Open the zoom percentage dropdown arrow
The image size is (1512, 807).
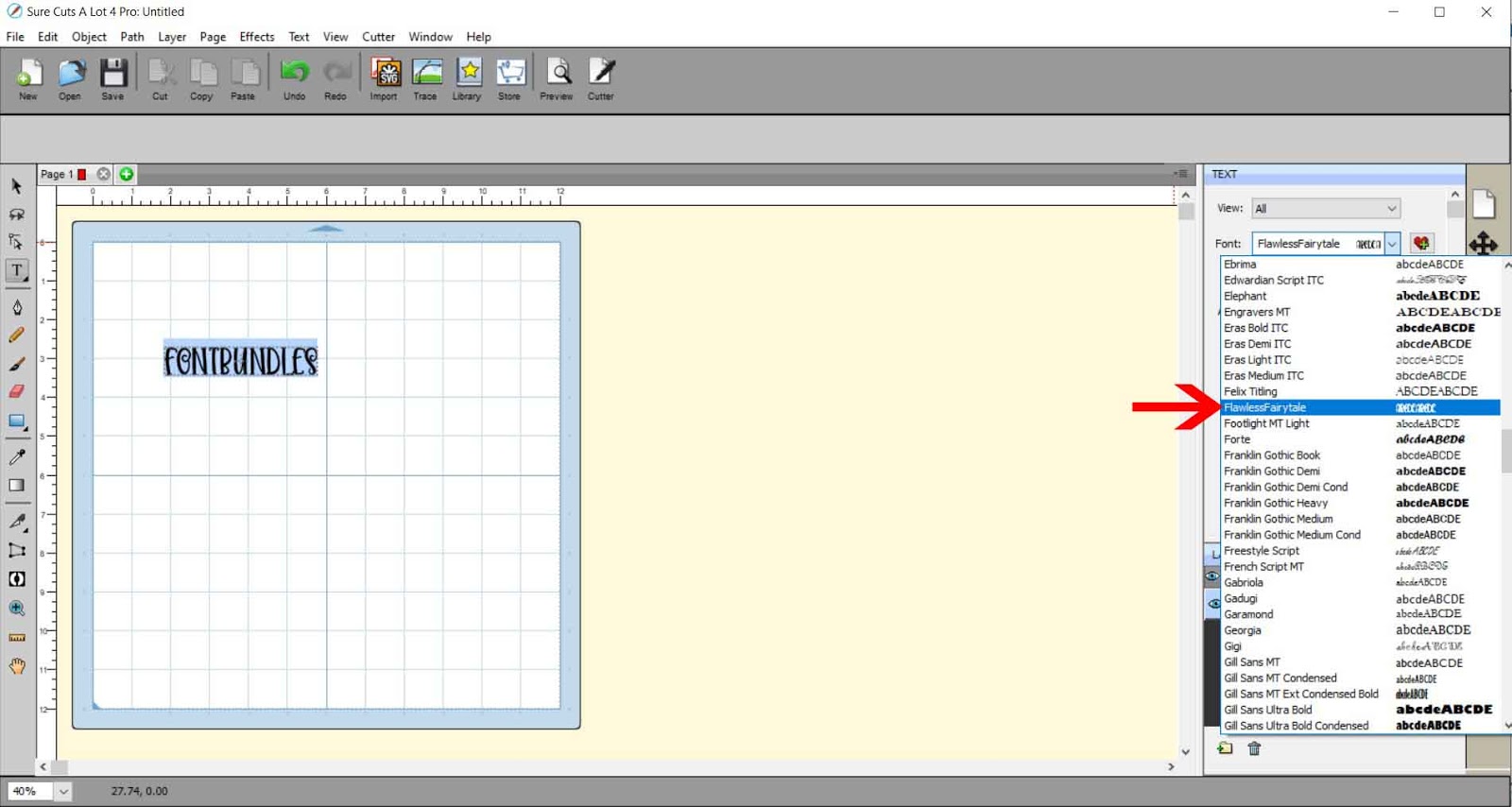tap(62, 792)
